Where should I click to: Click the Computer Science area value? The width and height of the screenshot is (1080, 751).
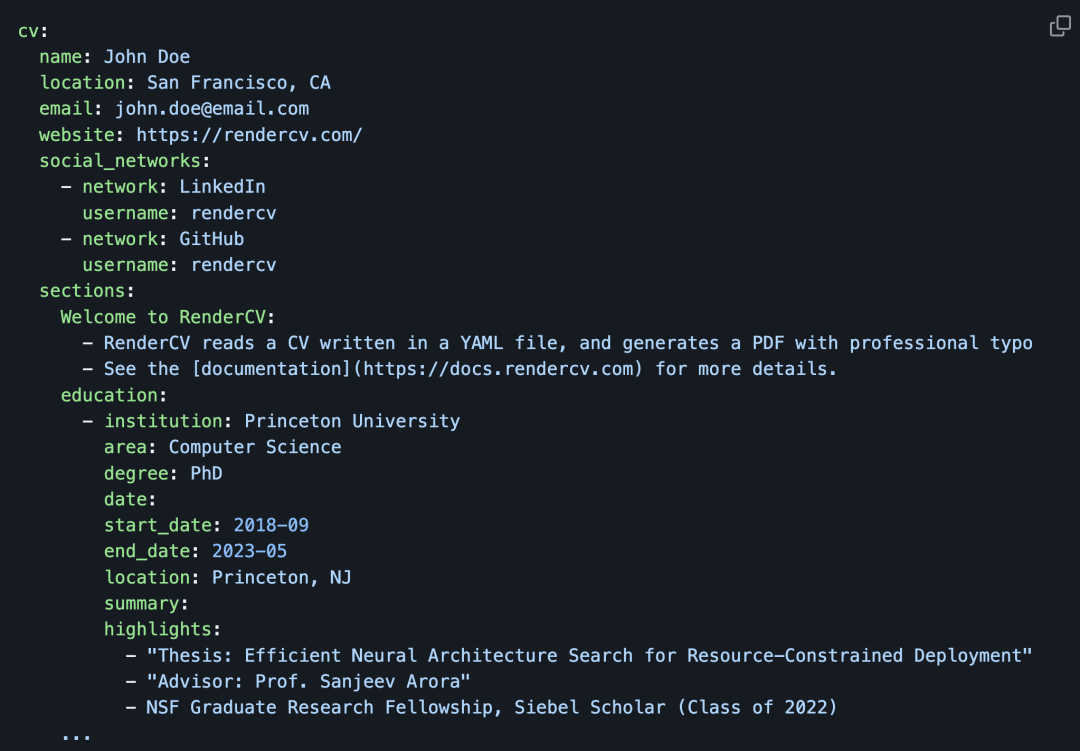[255, 447]
